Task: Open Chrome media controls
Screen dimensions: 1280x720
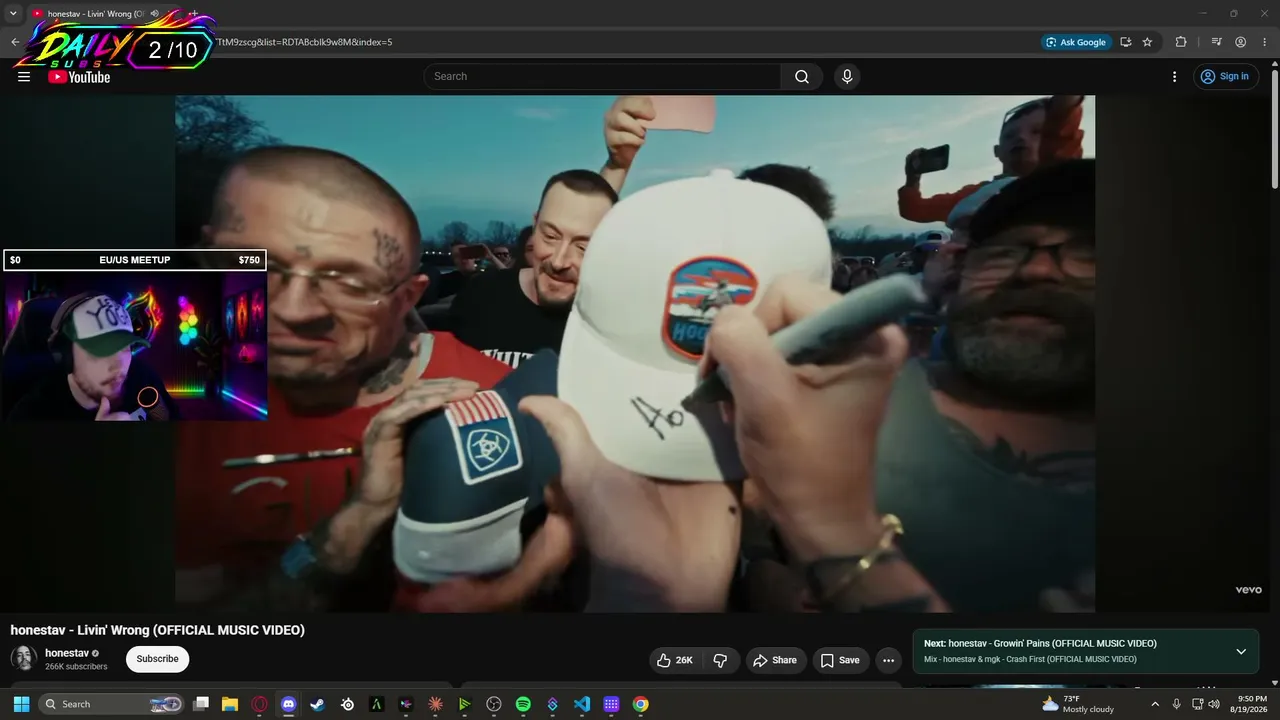Action: coord(1217,42)
